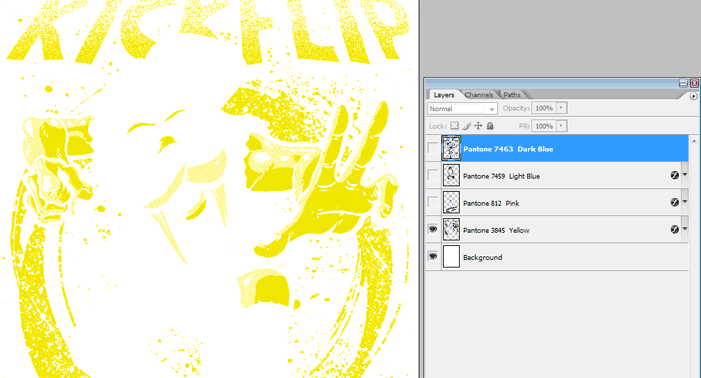The width and height of the screenshot is (701, 378).
Task: Click the lock position move icon
Action: point(478,126)
